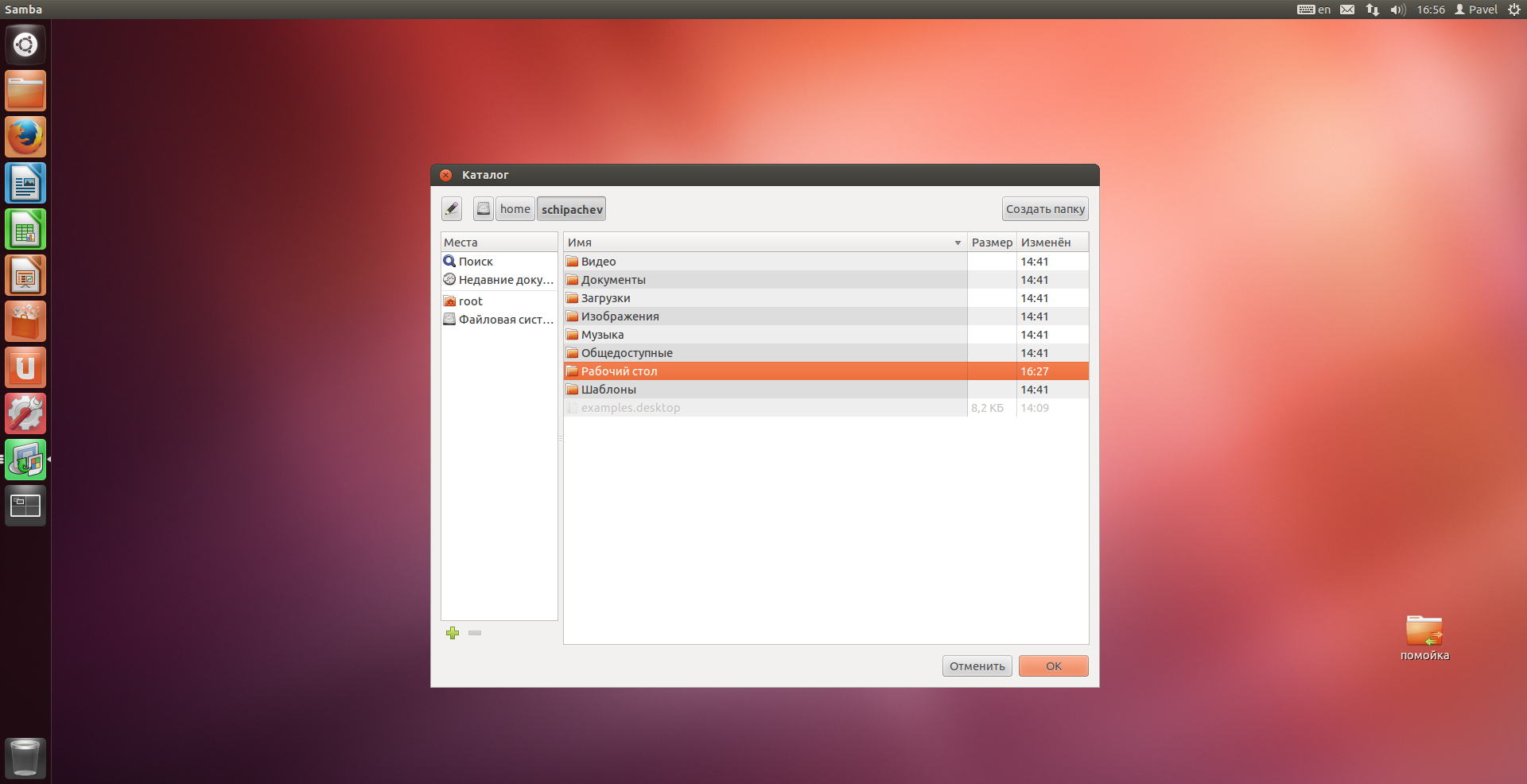Launch Firefox from the launcher

(25, 137)
